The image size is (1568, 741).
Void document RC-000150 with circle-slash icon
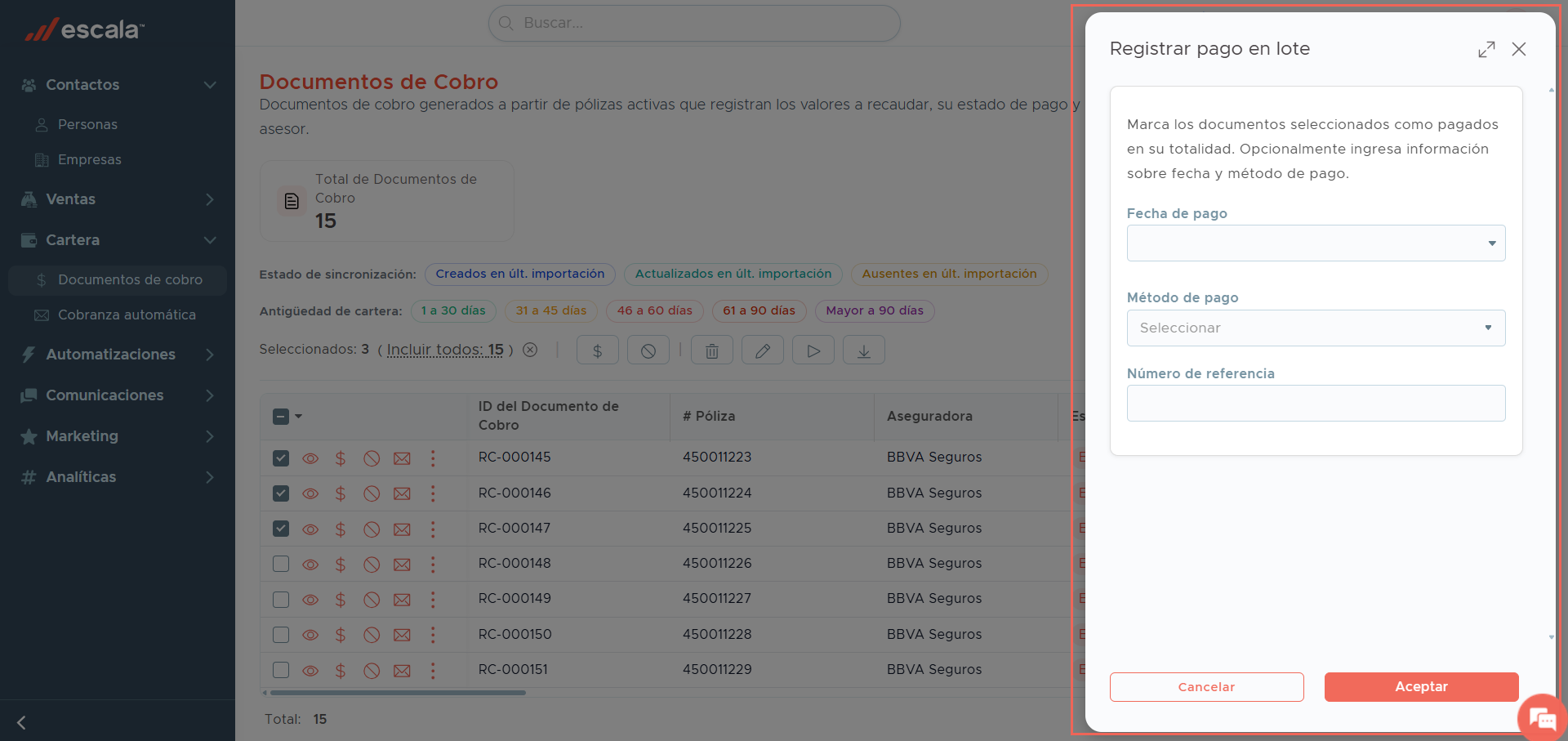point(372,635)
